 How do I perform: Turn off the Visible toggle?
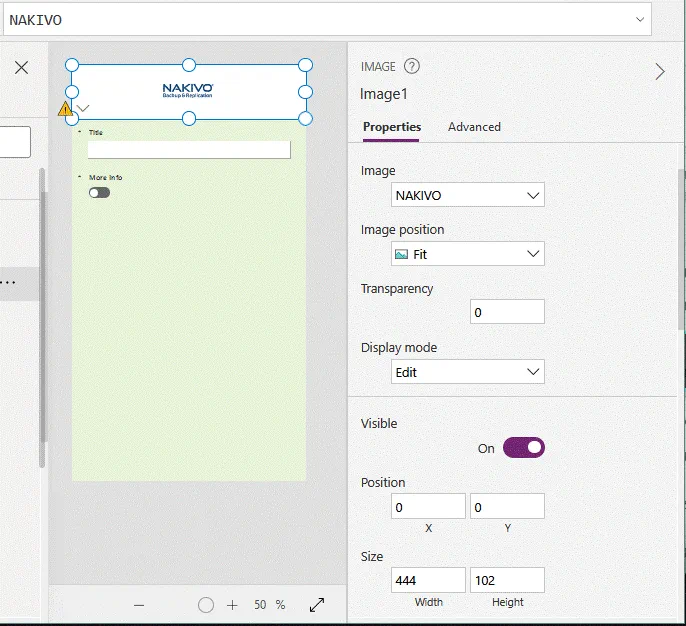click(523, 448)
